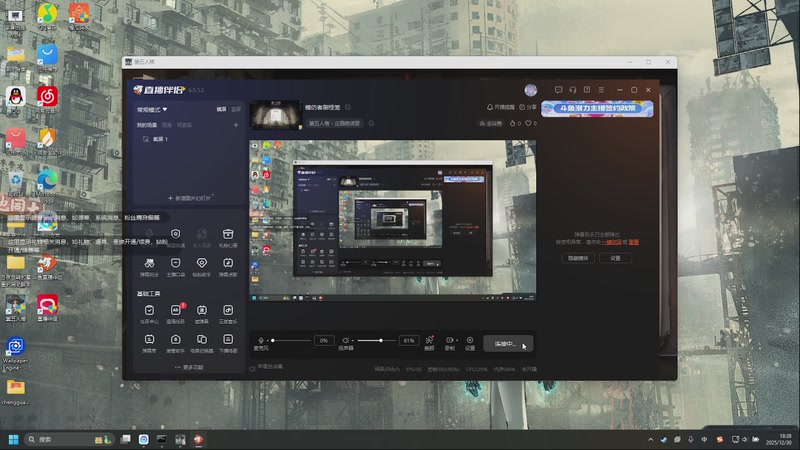The width and height of the screenshot is (800, 450).
Task: Click the 连接中 start streaming button
Action: pyautogui.click(x=508, y=344)
